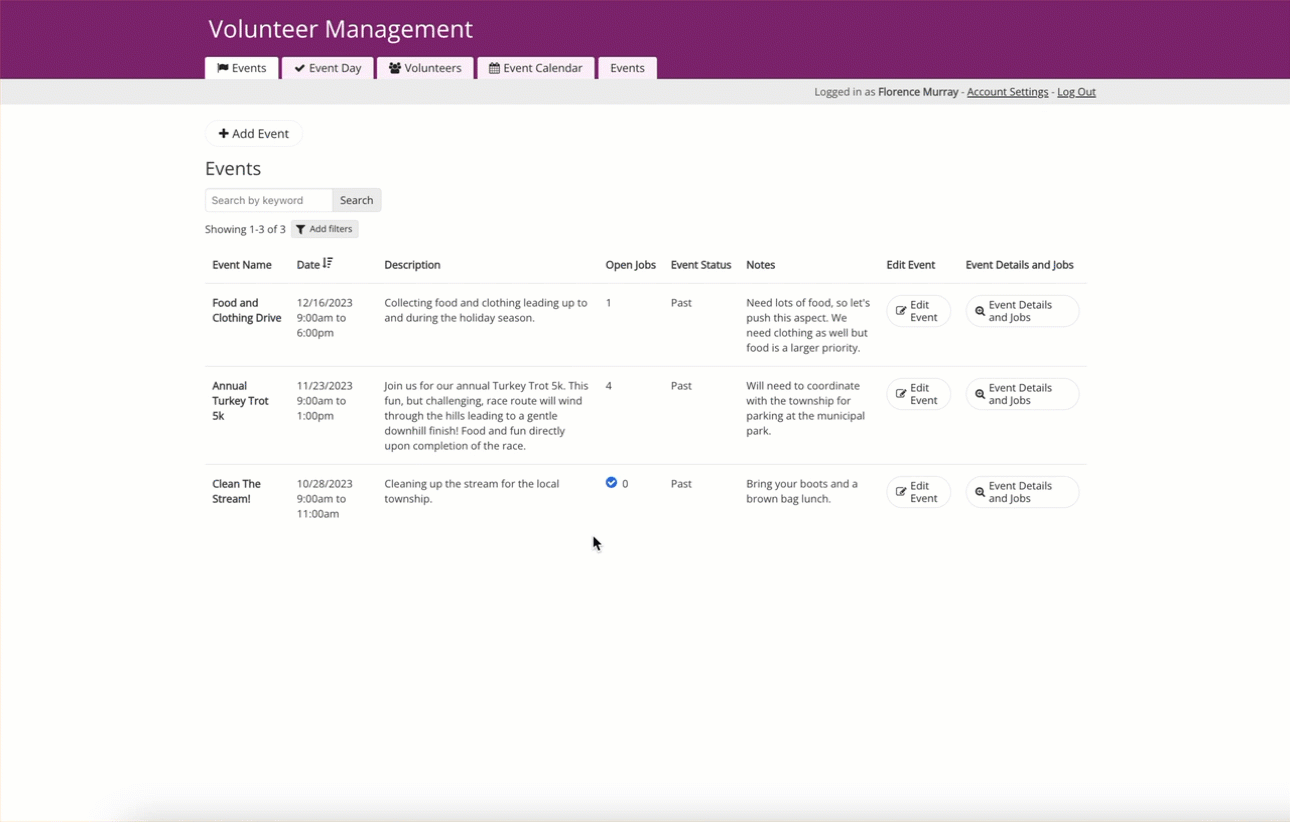View Annual Turkey Trot 5k details and jobs
The height and width of the screenshot is (822, 1290).
[1021, 394]
